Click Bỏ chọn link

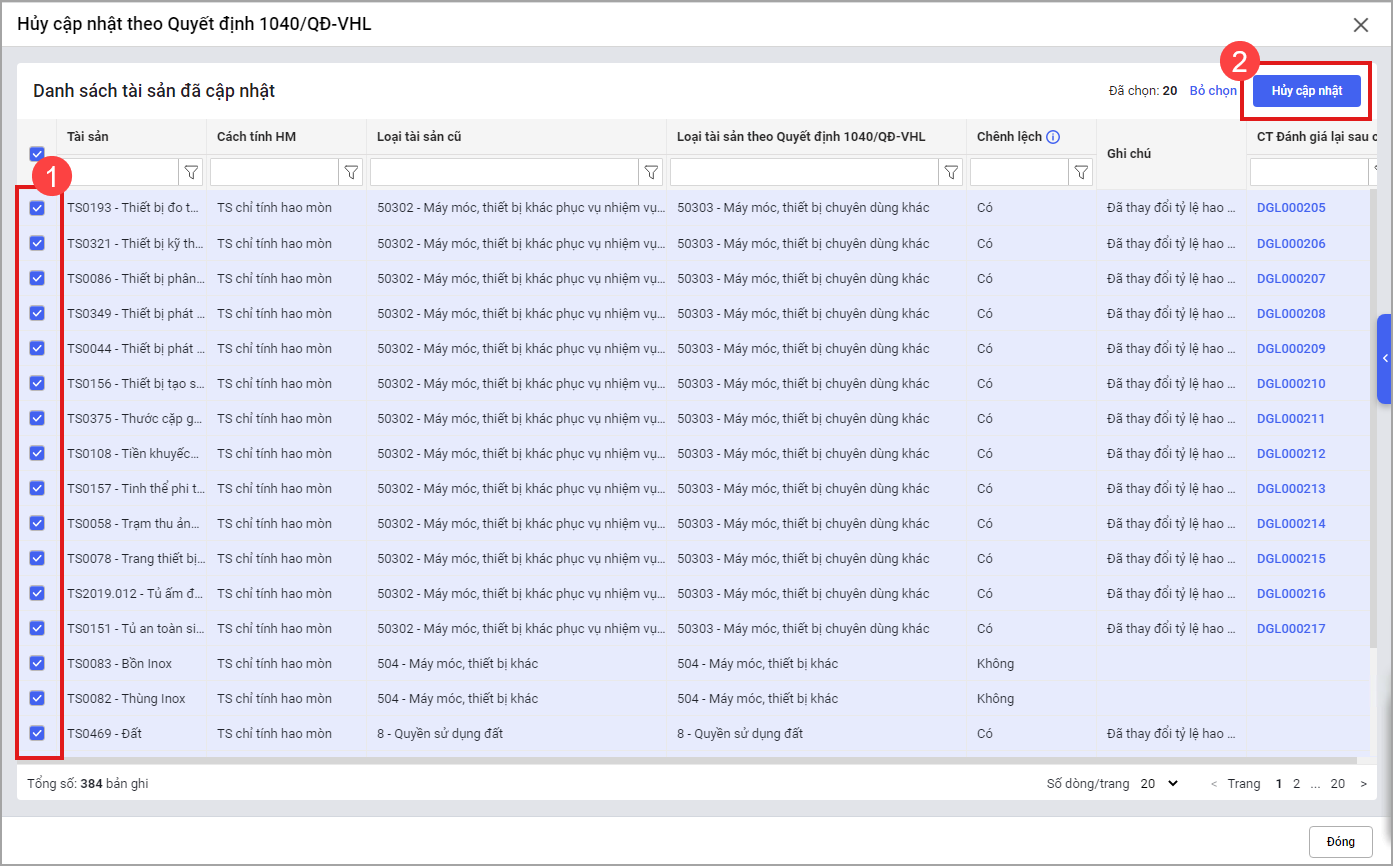click(1213, 91)
